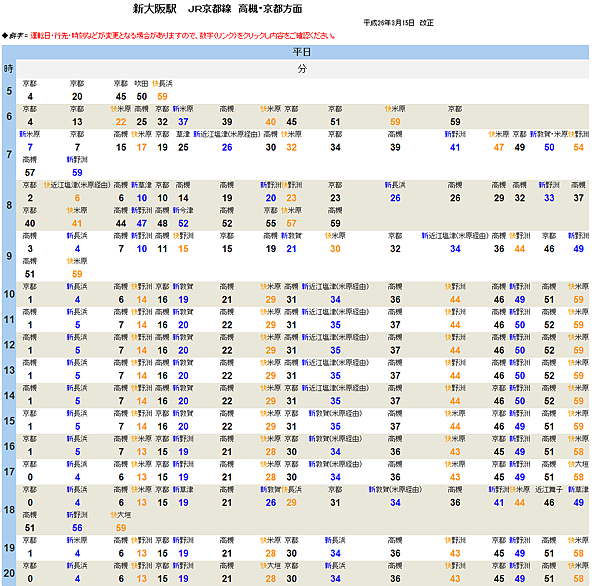
Task: Select the blue 8:20 special rapid Yasu link
Action: (271, 198)
